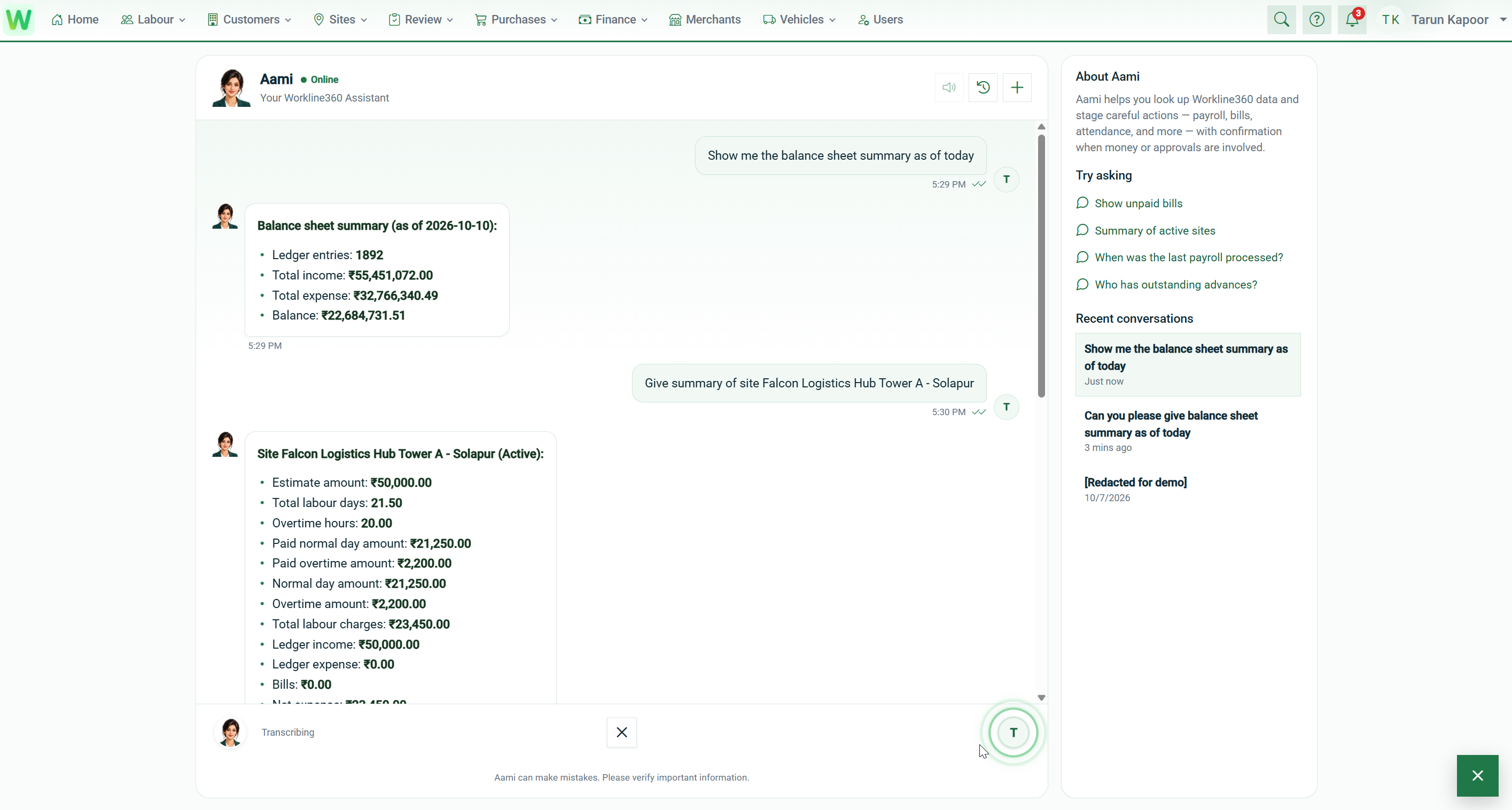Open Tarun Kapoor account dropdown arrow

pos(1502,19)
